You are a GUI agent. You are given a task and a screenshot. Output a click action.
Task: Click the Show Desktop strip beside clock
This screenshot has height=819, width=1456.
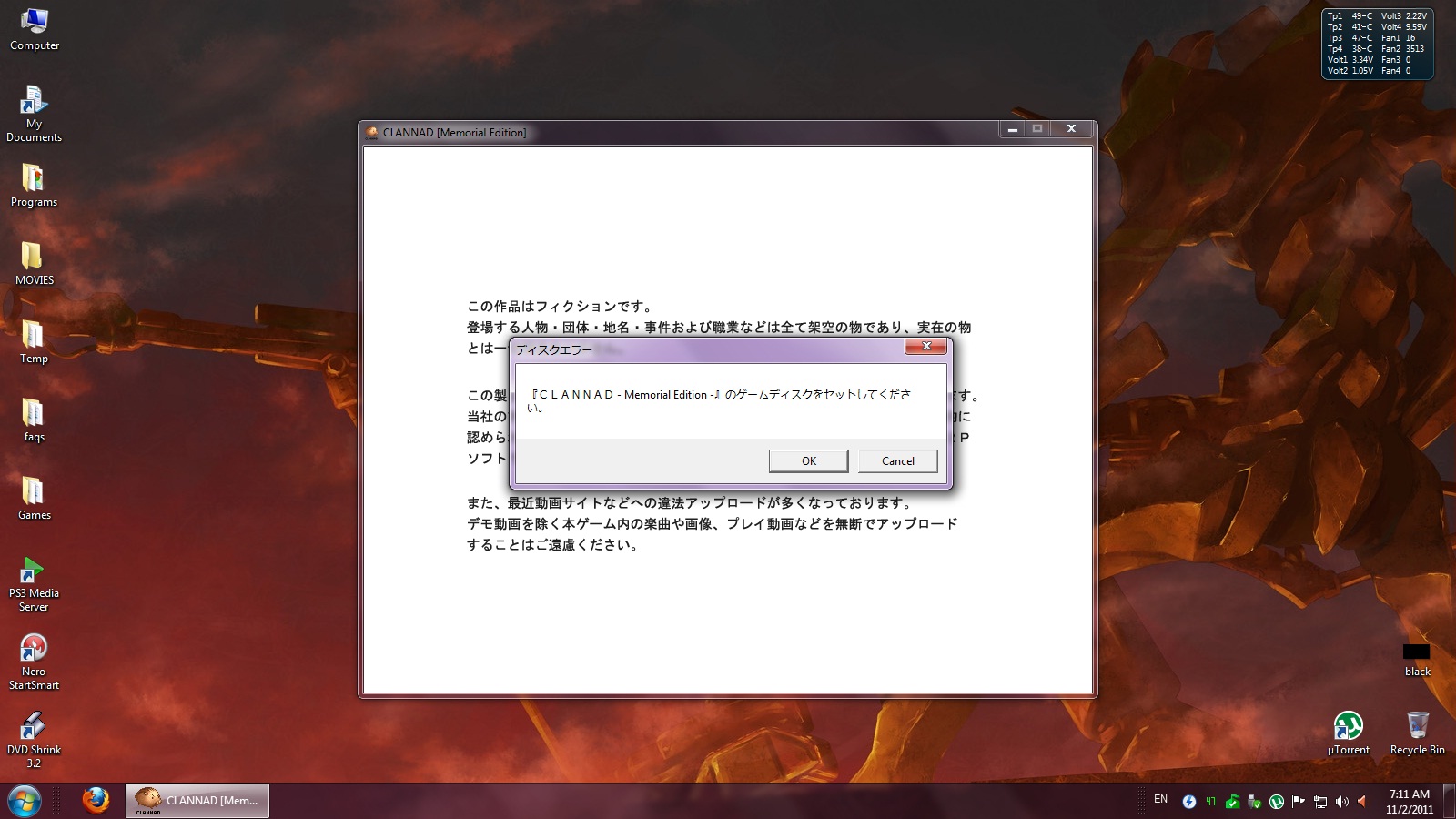point(1449,802)
